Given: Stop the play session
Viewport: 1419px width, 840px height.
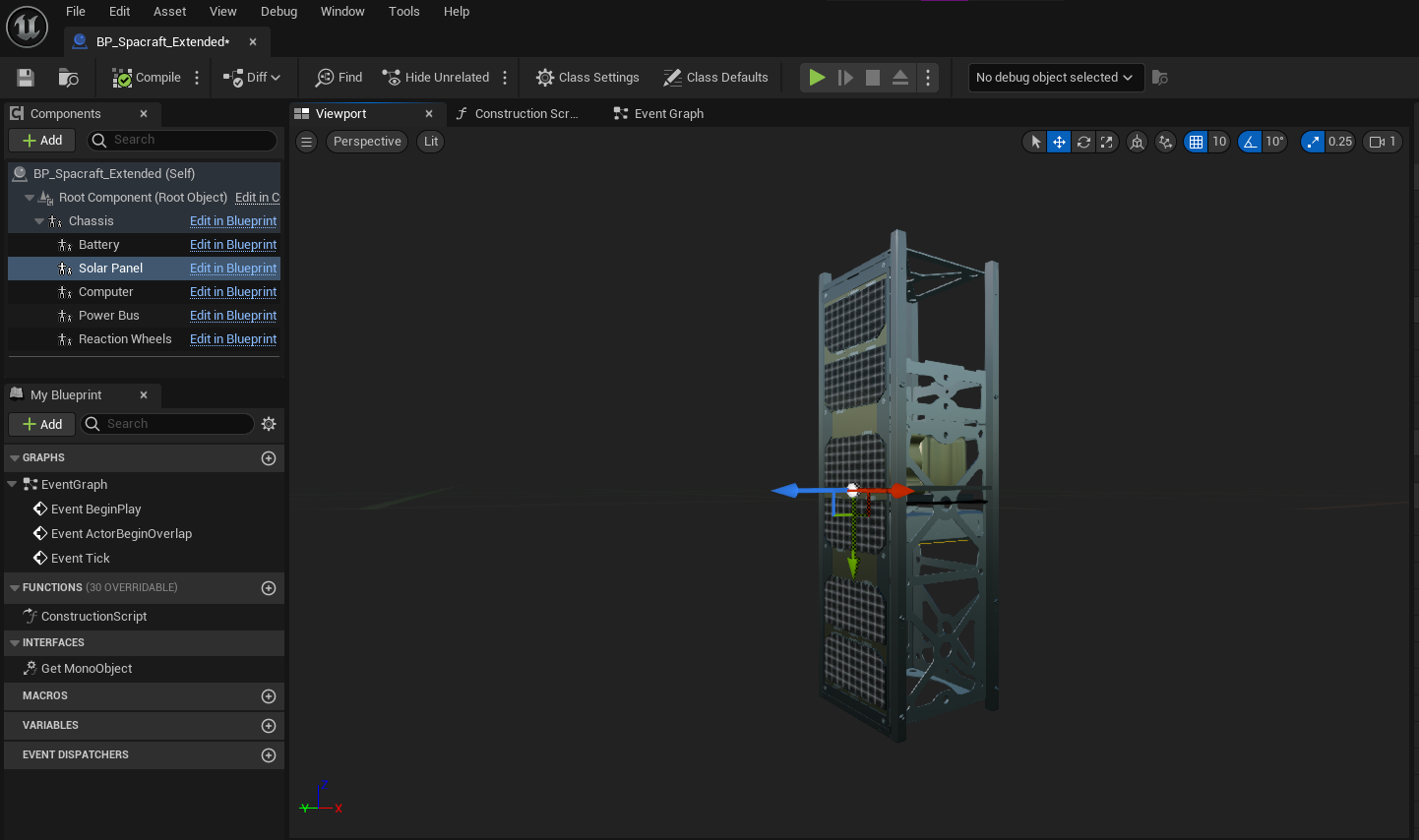Looking at the screenshot, I should click(873, 78).
